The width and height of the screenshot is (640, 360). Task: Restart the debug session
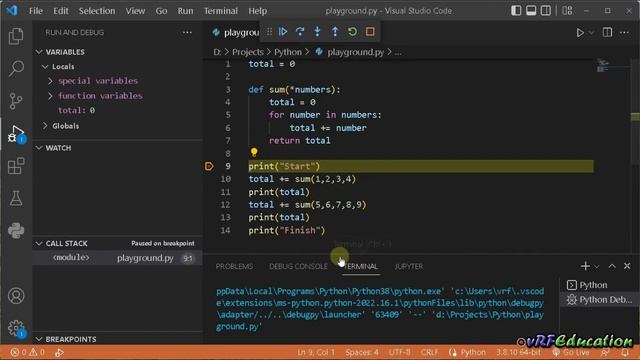[352, 31]
